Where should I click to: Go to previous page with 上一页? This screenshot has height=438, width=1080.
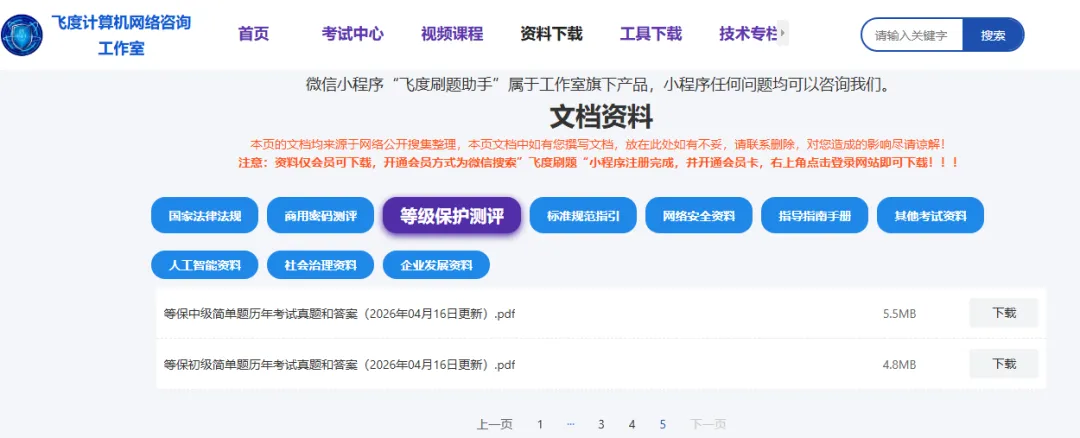pos(495,424)
